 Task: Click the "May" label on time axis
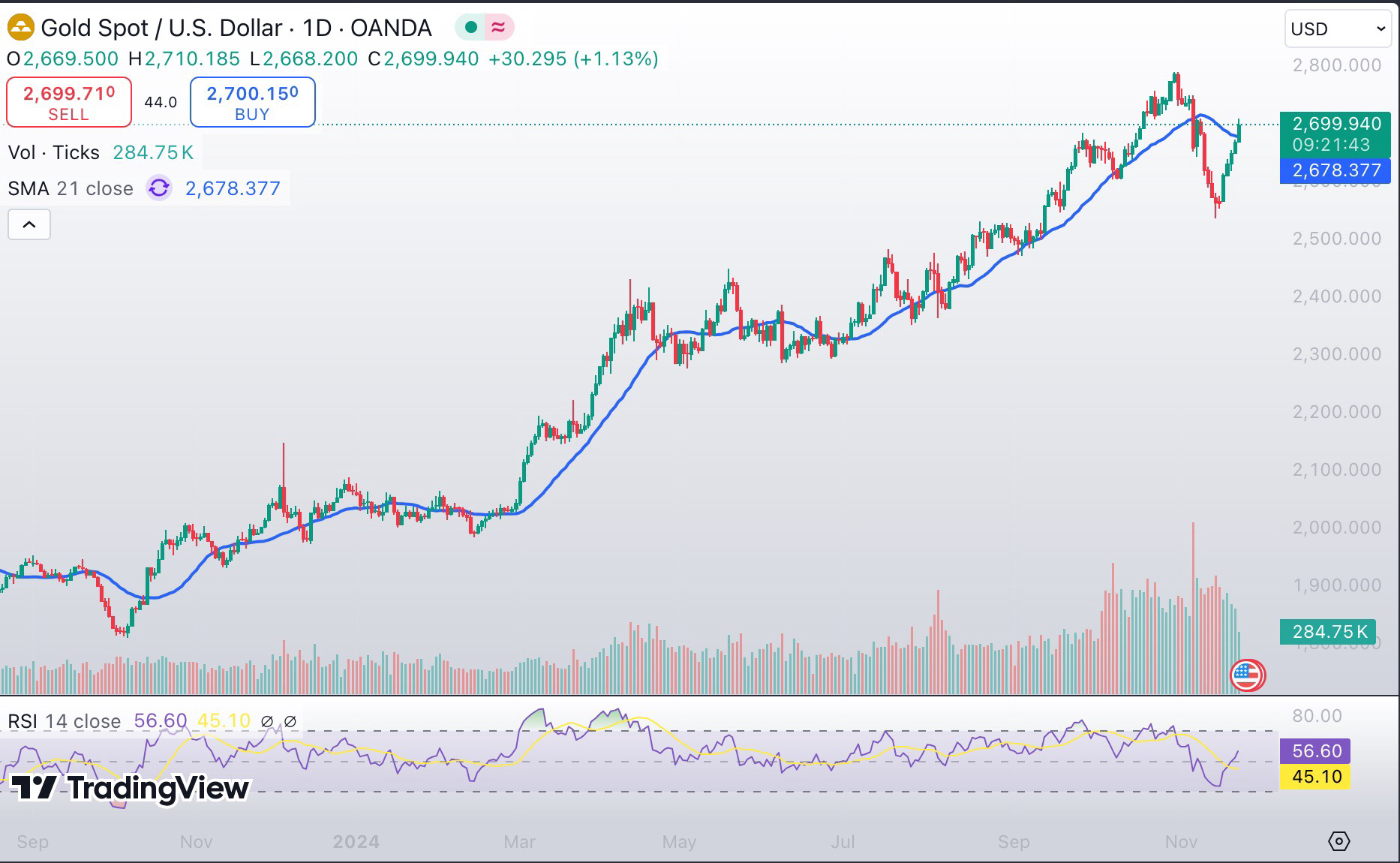680,842
